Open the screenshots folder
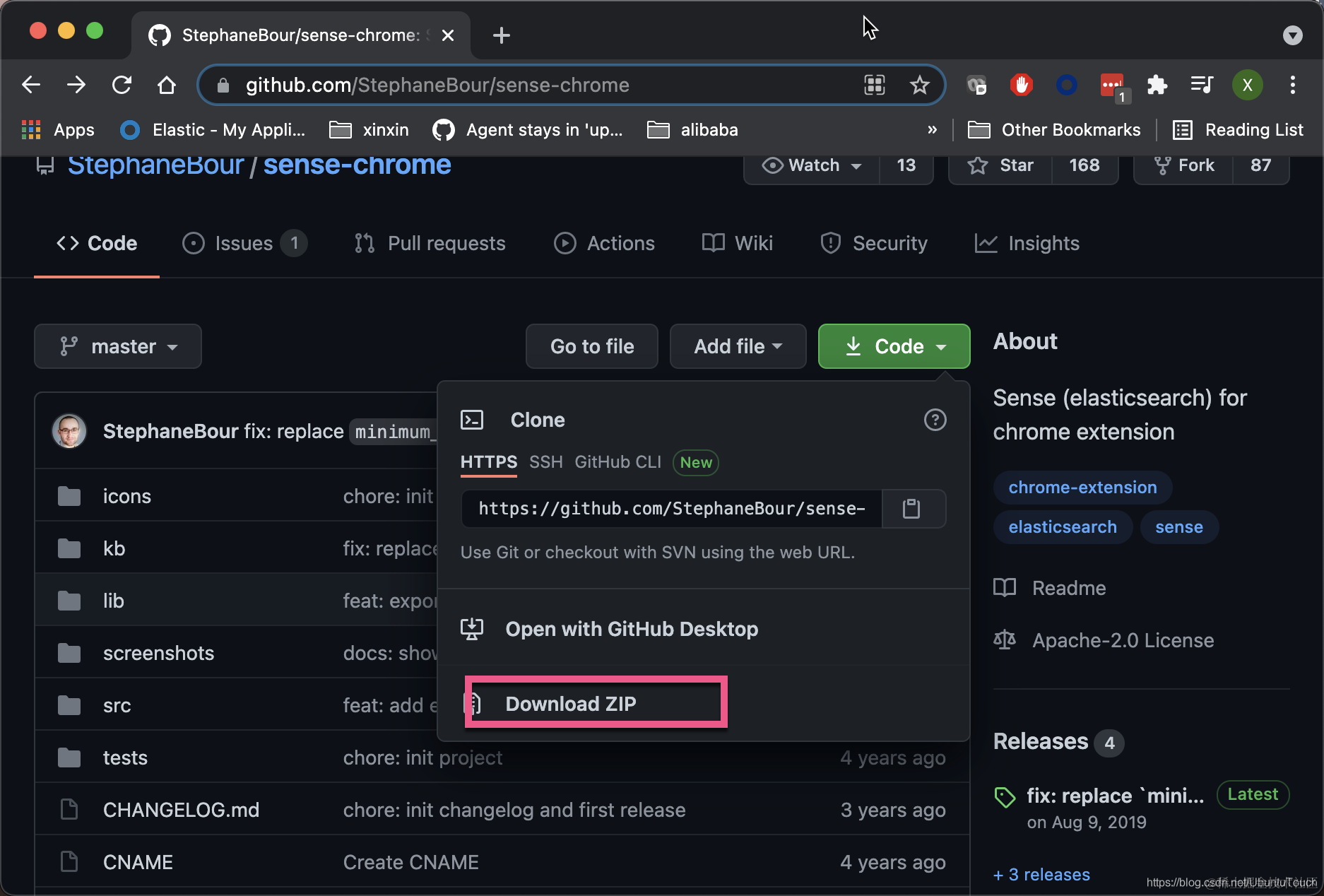The height and width of the screenshot is (896, 1324). click(x=158, y=653)
